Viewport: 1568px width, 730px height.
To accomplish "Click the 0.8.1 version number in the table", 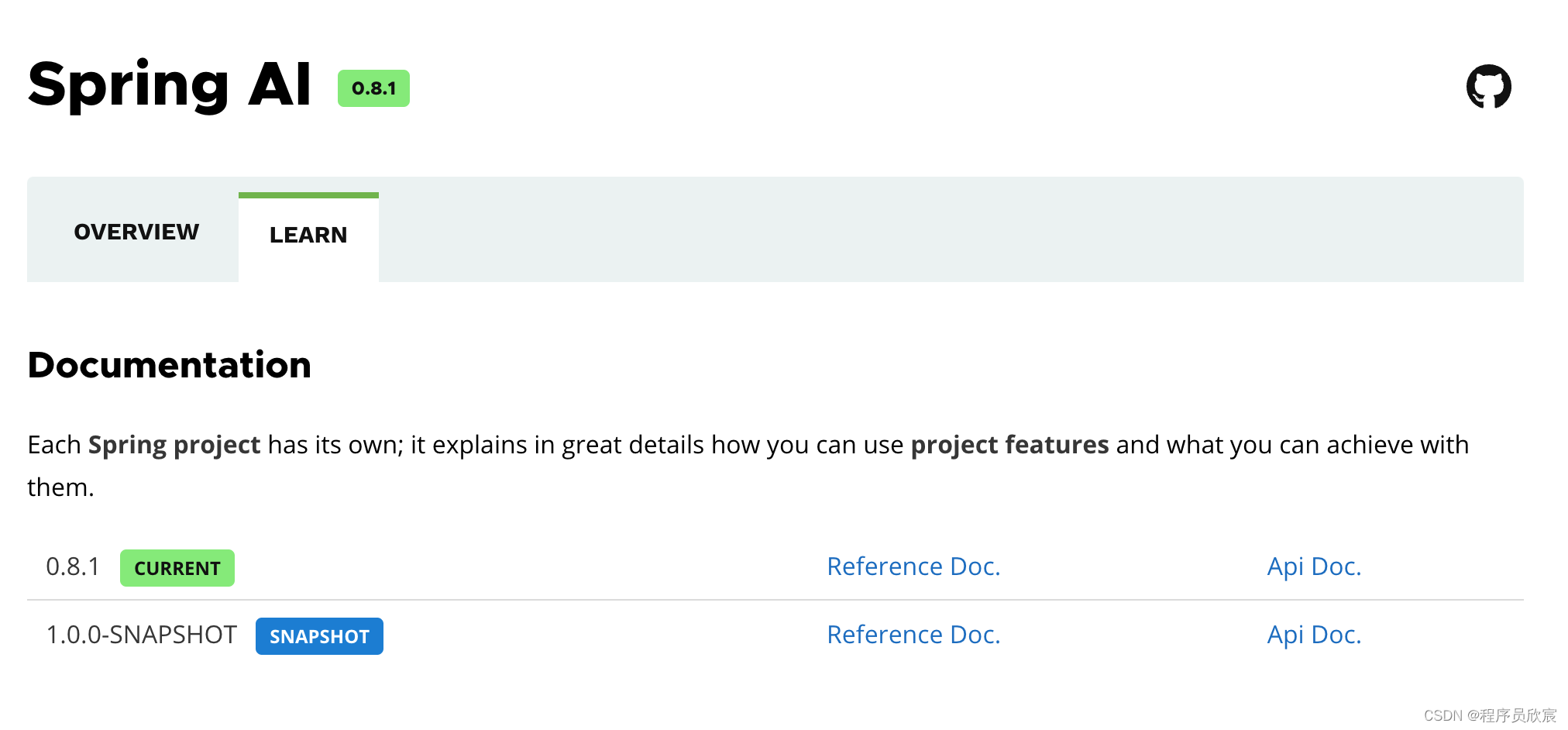I will coord(73,566).
